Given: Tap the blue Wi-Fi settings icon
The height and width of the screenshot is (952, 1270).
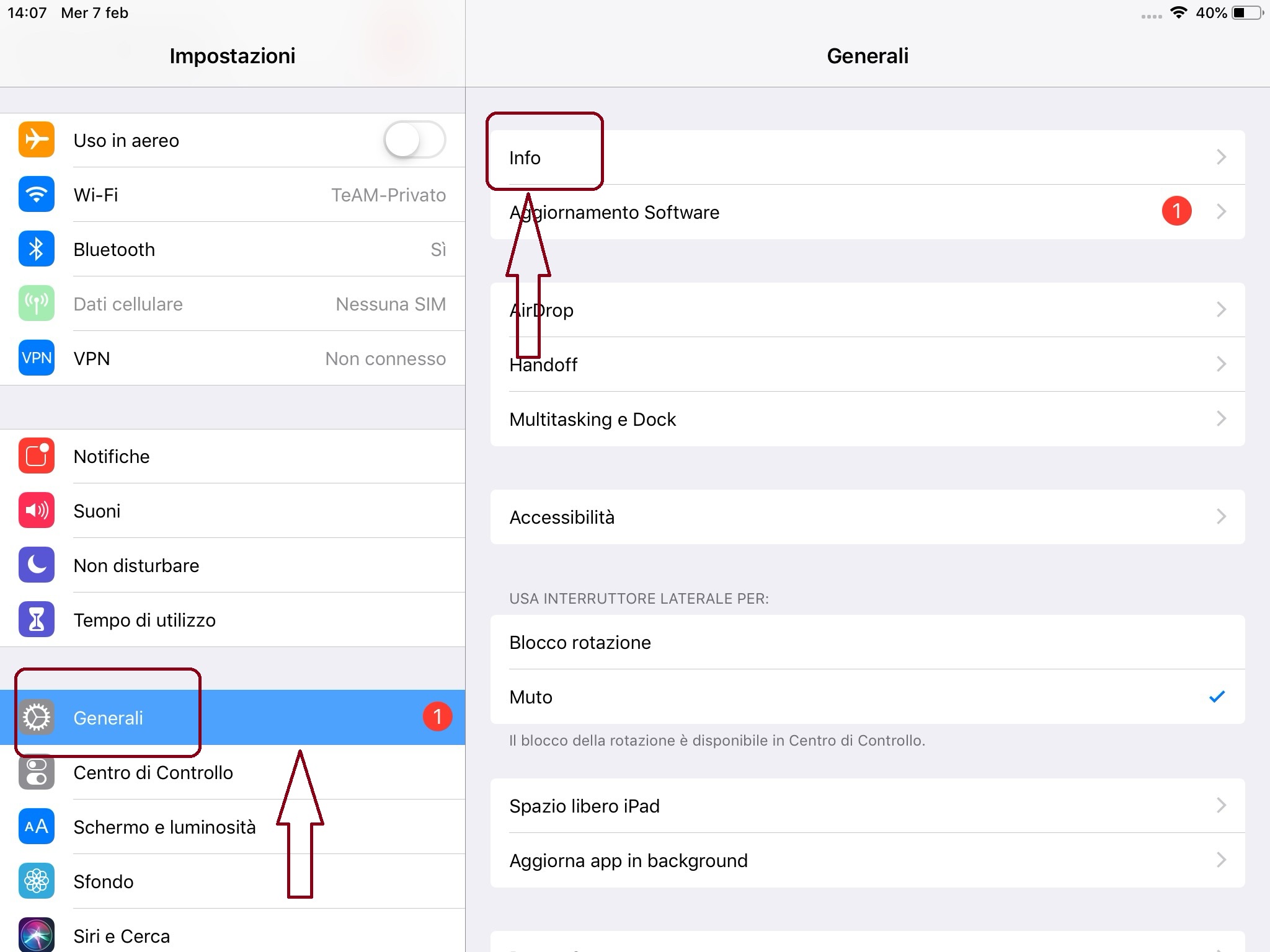Looking at the screenshot, I should 37,195.
